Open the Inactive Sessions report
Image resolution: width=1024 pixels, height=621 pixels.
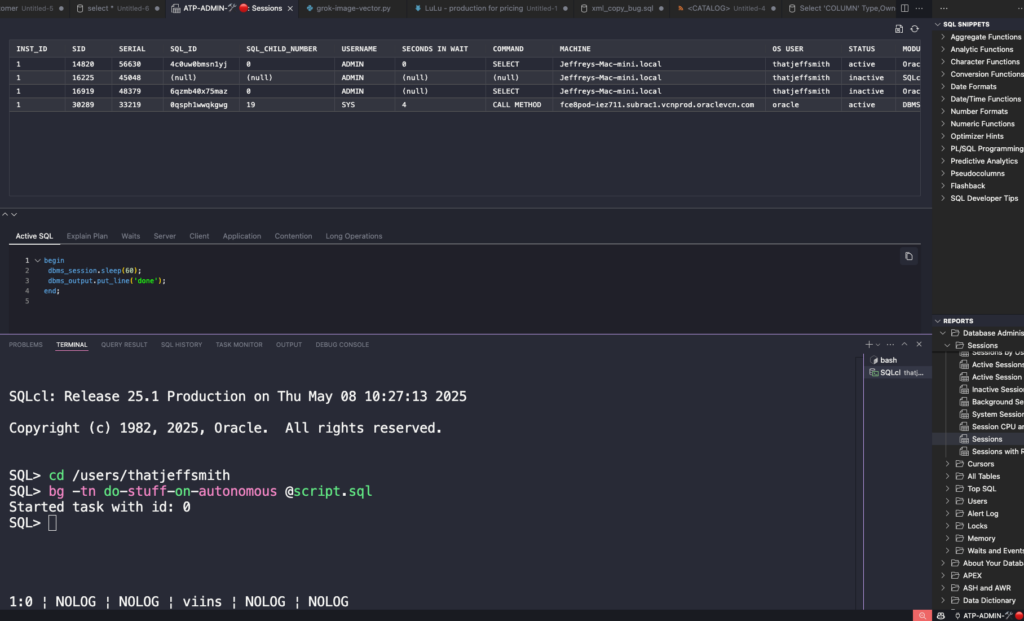tap(997, 390)
